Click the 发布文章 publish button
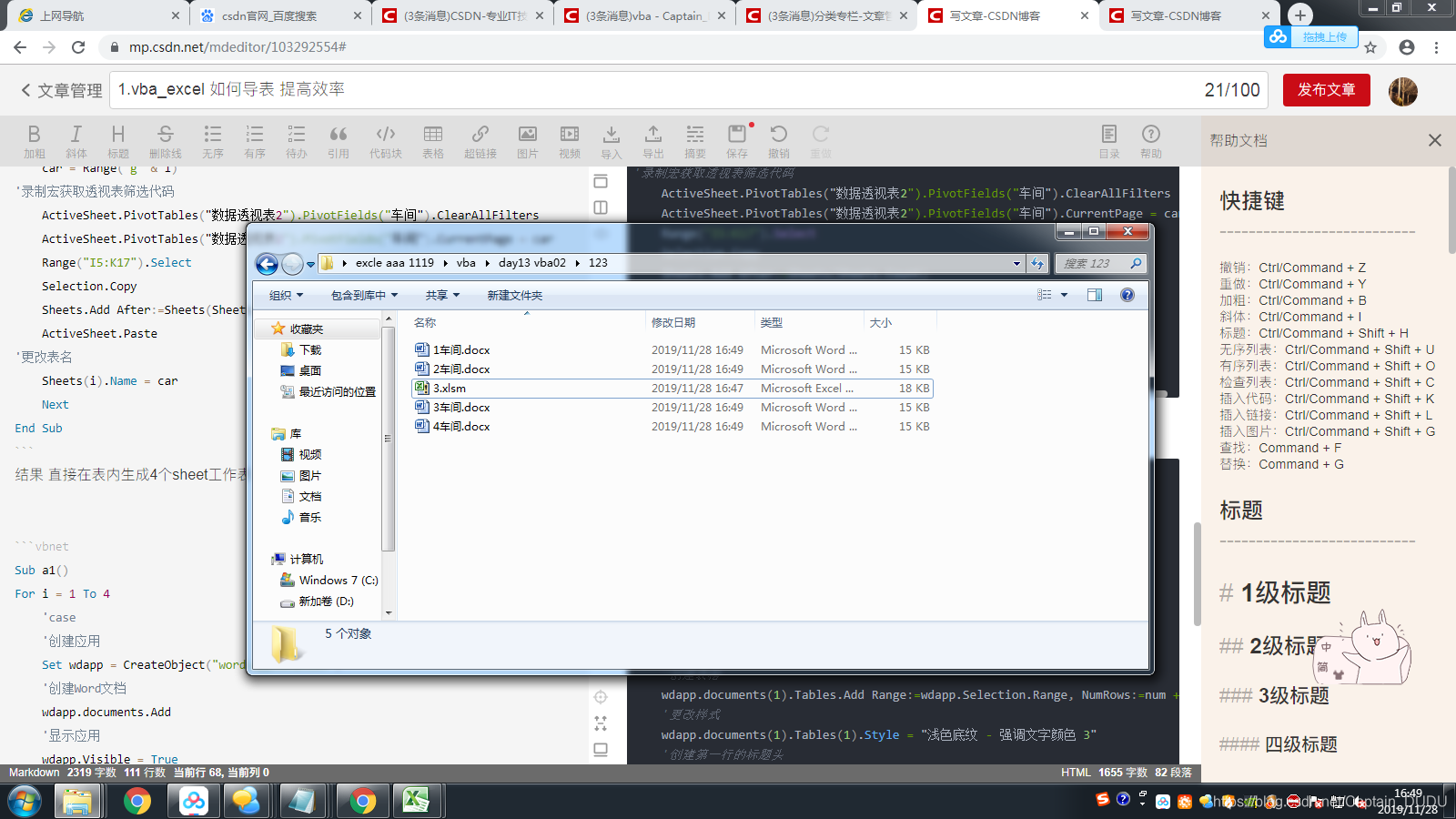The width and height of the screenshot is (1456, 819). pyautogui.click(x=1326, y=90)
